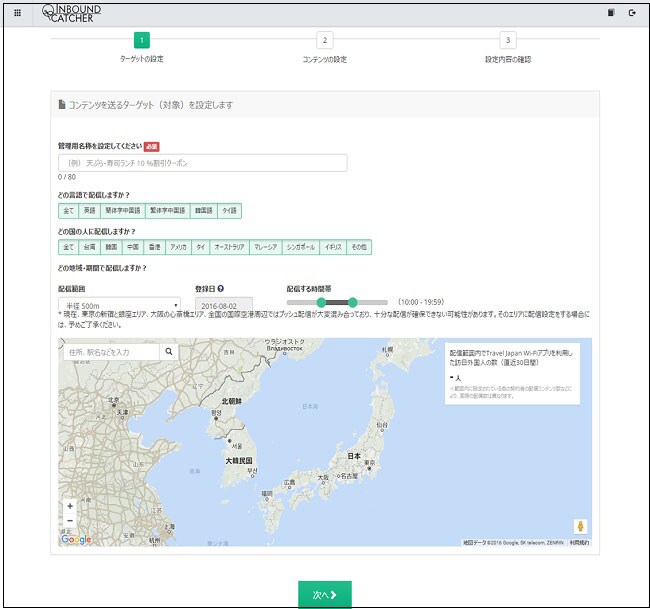Screen dimensions: 650x609
Task: Toggle 中国 country option
Action: 133,247
